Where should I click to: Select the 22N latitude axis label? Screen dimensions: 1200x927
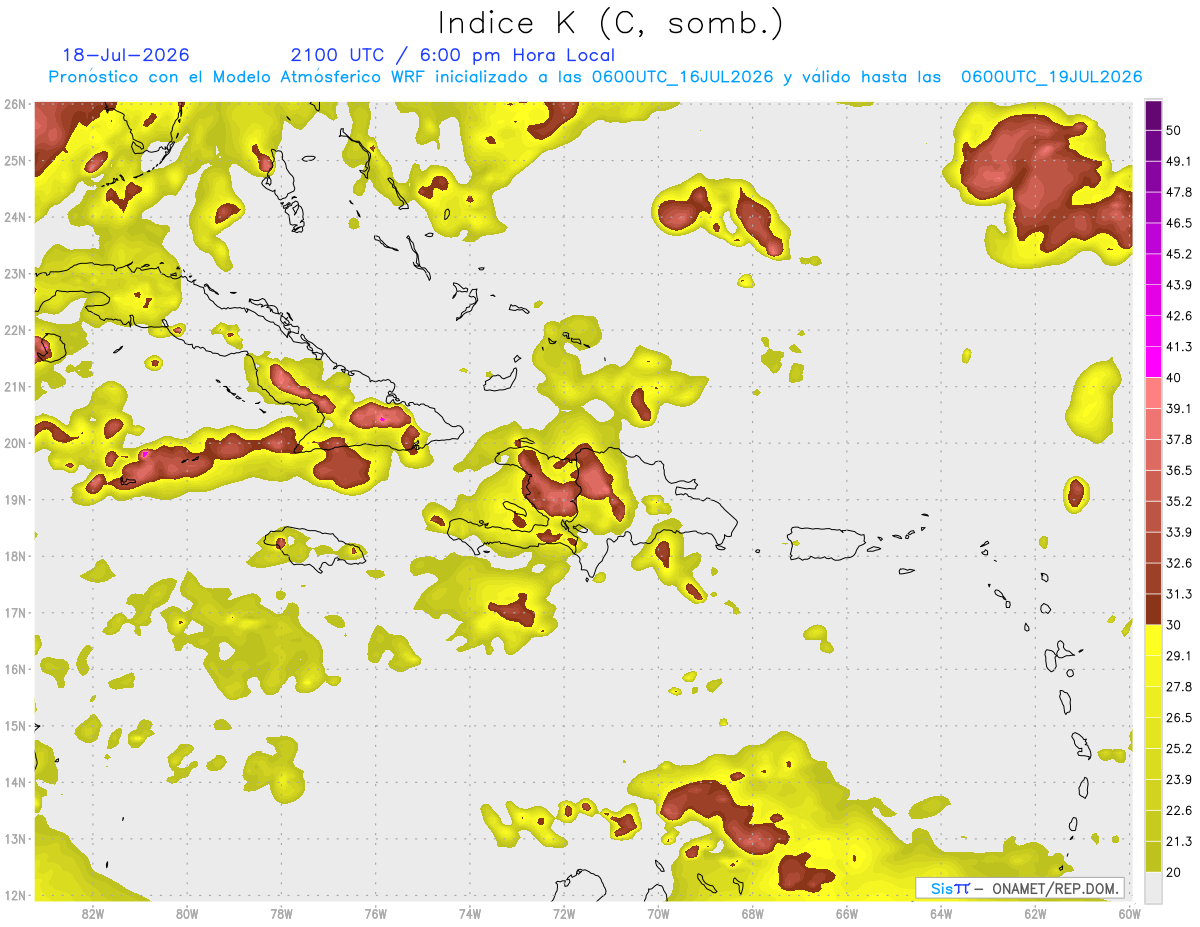coord(14,330)
